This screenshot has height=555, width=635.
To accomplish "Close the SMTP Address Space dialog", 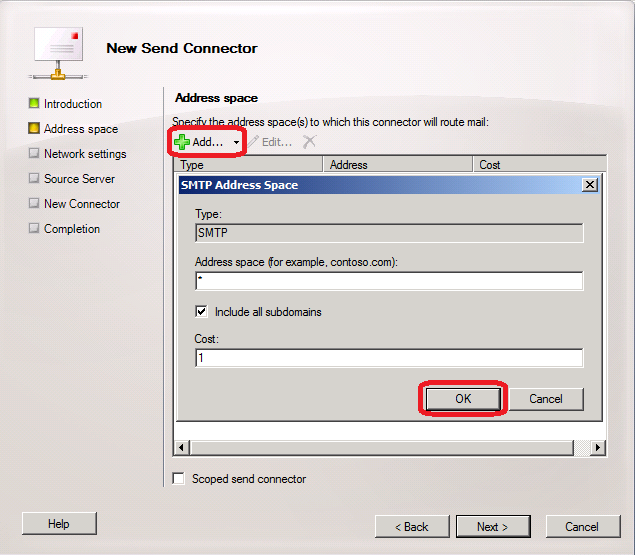I will pyautogui.click(x=589, y=185).
